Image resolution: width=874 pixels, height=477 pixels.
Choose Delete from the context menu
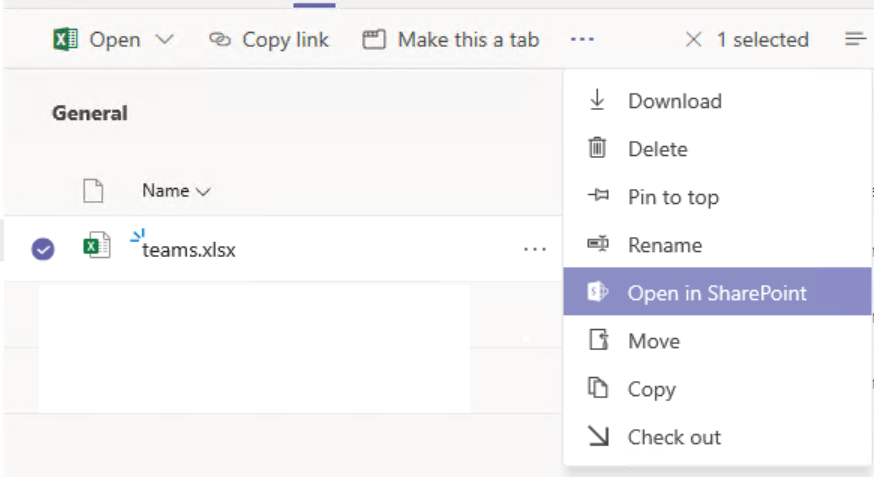[717, 149]
